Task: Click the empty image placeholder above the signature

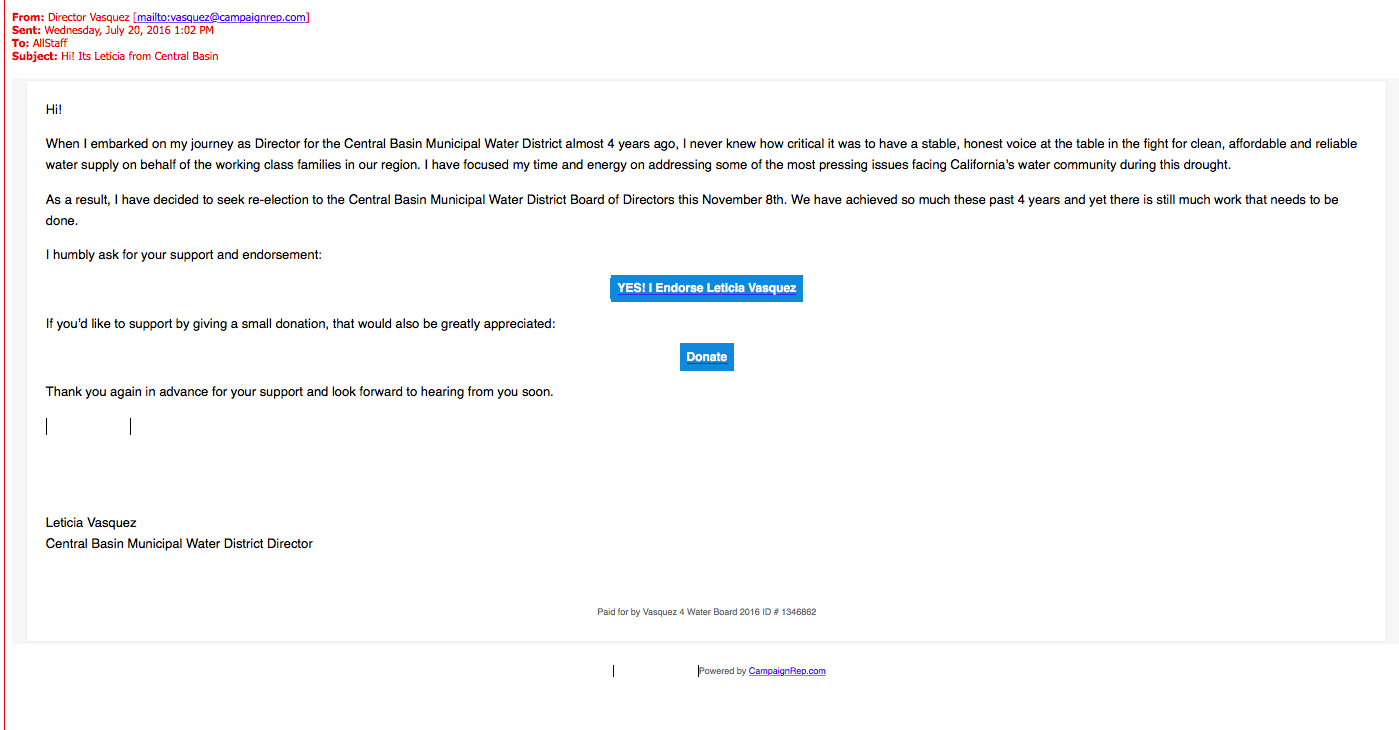Action: click(88, 427)
